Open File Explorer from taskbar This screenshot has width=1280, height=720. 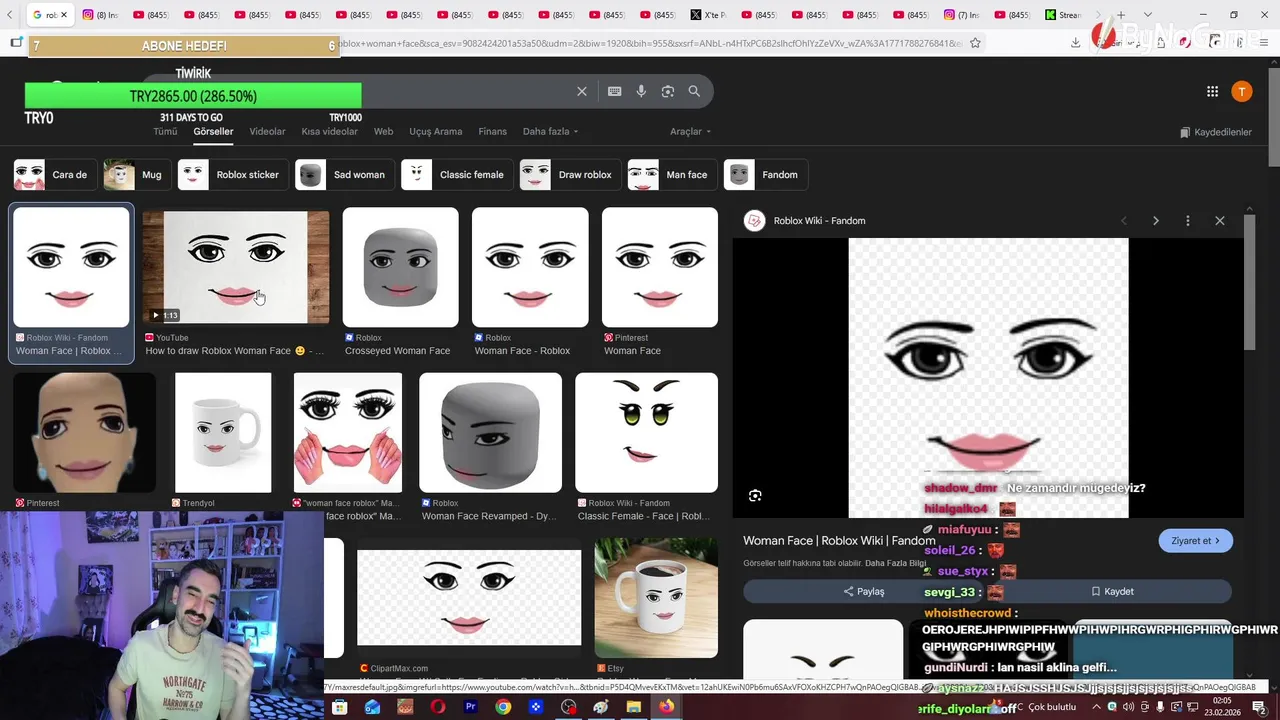634,707
